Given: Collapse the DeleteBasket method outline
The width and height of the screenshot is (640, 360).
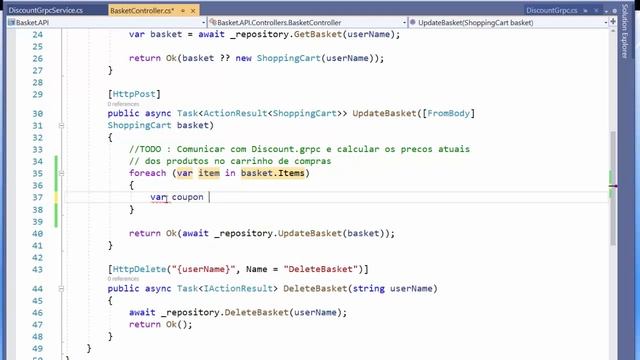Looking at the screenshot, I should tap(61, 289).
